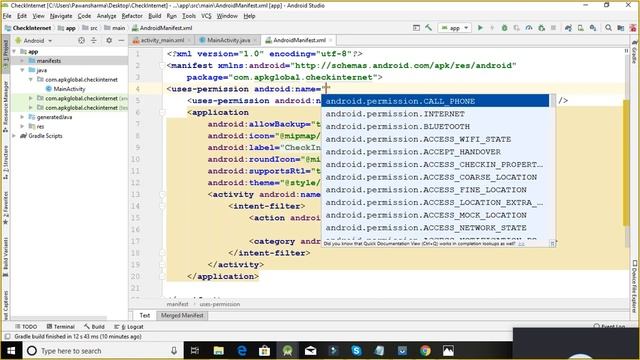This screenshot has height=360, width=640.
Task: Select android.permission.CALL_PHONE highlighted suggestion
Action: click(436, 101)
